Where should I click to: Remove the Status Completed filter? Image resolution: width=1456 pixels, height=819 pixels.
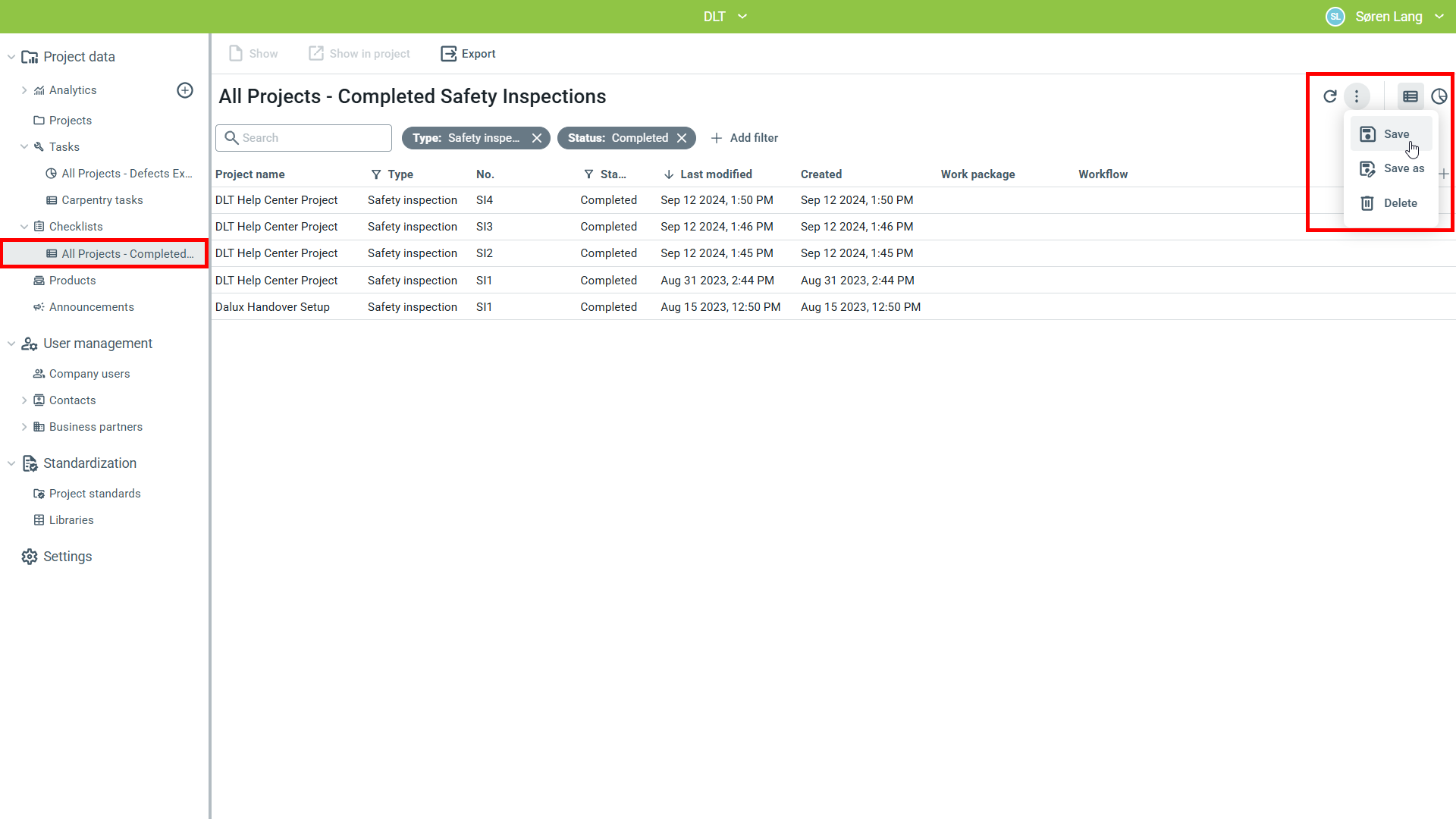point(682,138)
